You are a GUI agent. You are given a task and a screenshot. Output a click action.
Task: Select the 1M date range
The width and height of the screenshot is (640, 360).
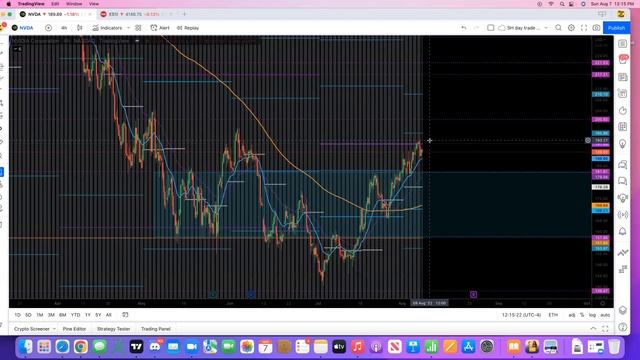tap(40, 315)
